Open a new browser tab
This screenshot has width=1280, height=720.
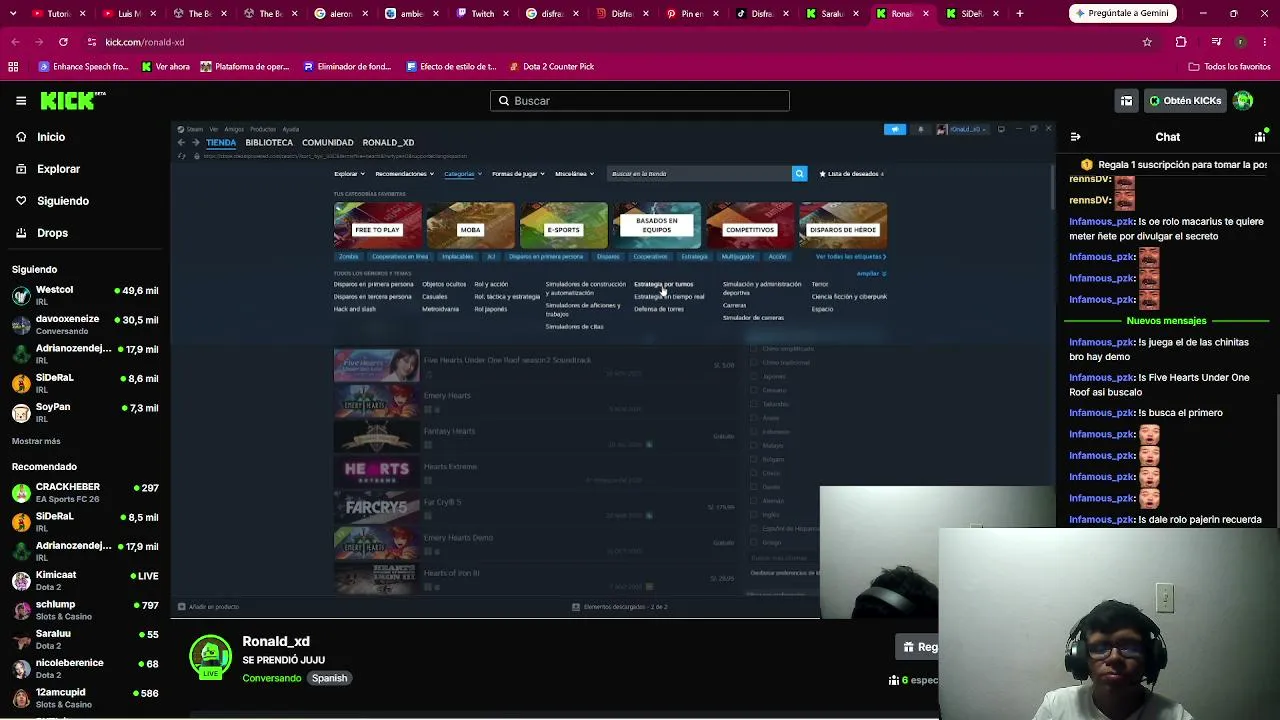[x=1019, y=14]
